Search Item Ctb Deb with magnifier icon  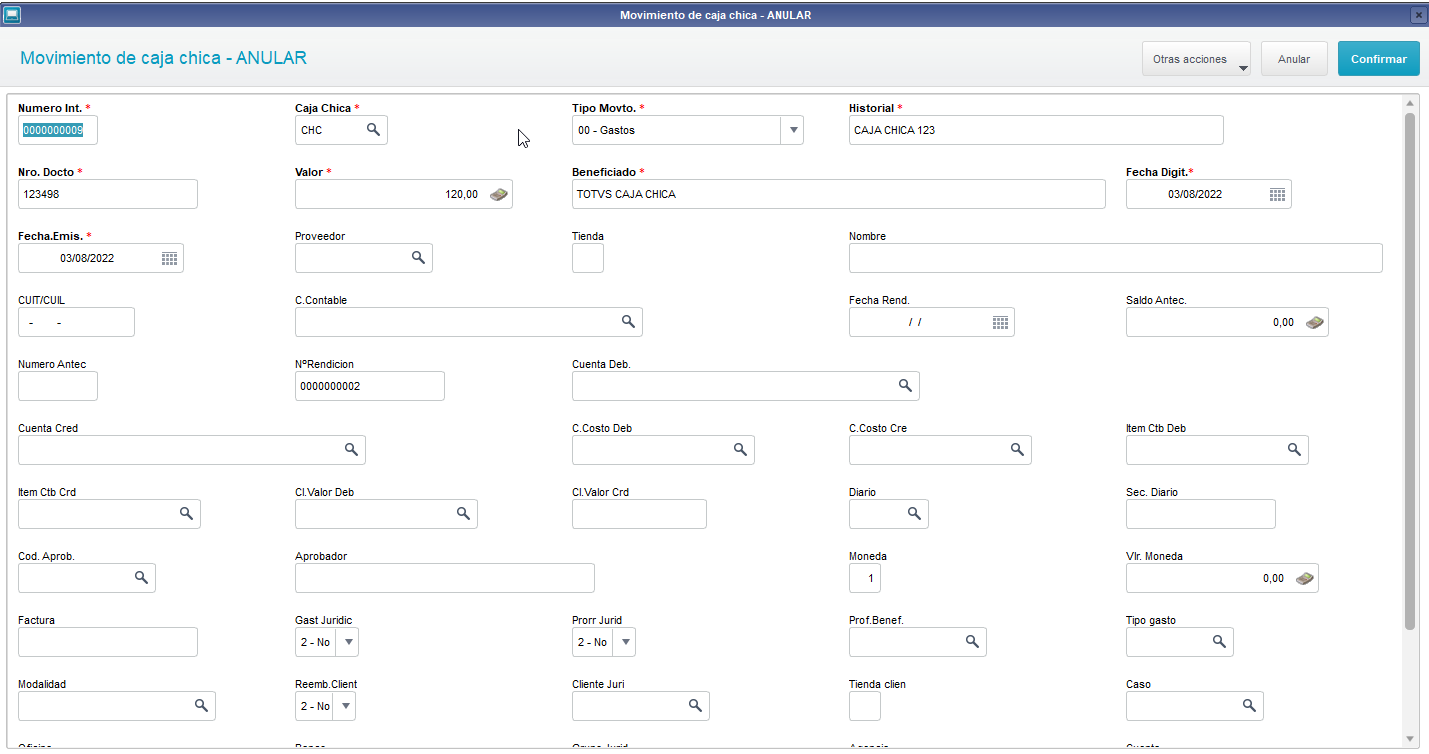tap(1294, 450)
